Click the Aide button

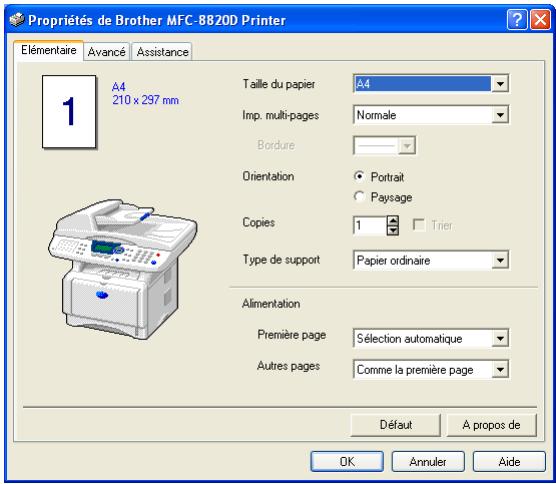click(x=509, y=461)
